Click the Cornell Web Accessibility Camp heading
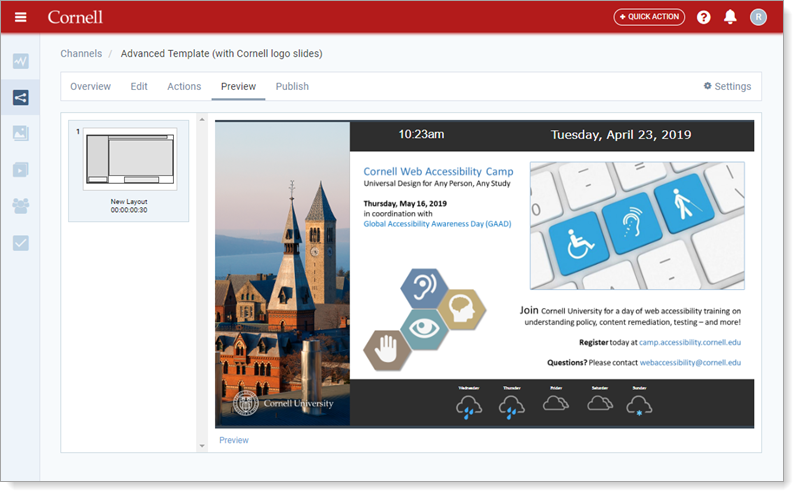799x497 pixels. coord(438,171)
